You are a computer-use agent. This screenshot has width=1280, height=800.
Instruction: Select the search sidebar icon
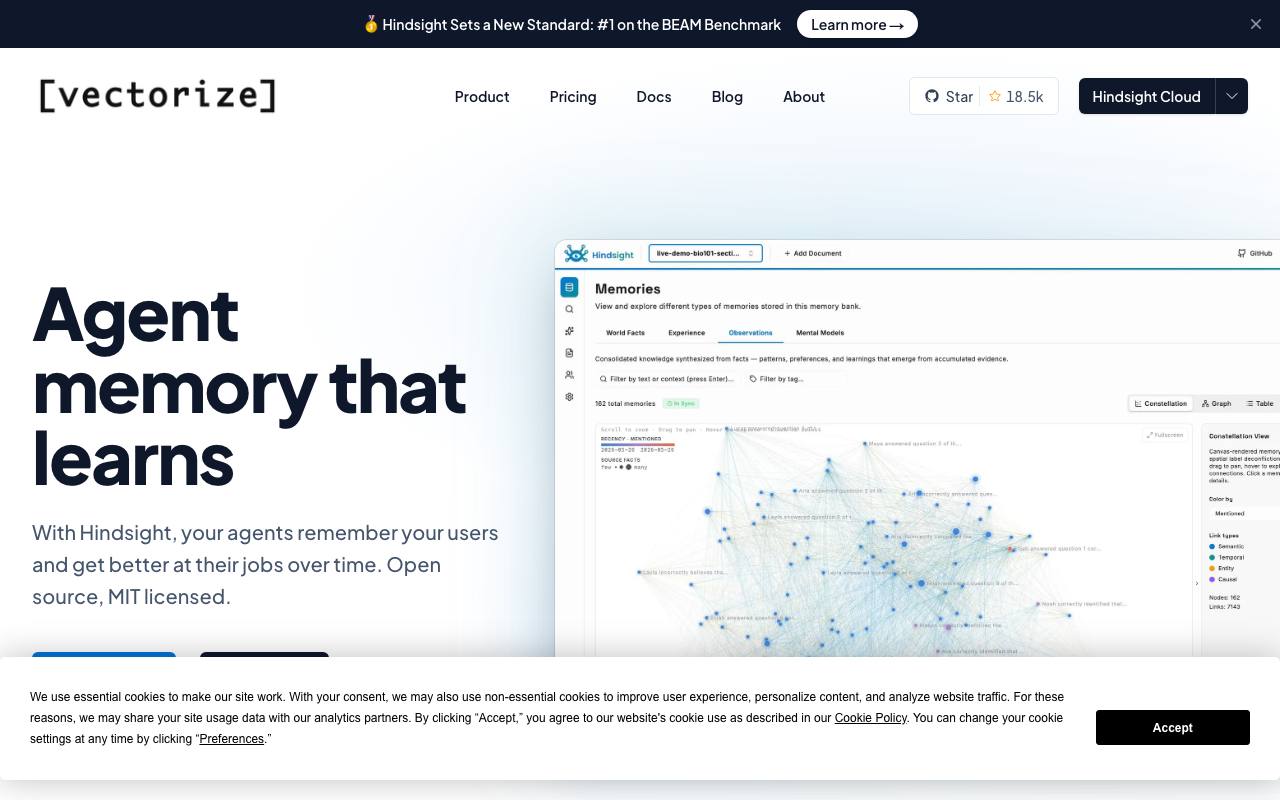click(x=569, y=309)
